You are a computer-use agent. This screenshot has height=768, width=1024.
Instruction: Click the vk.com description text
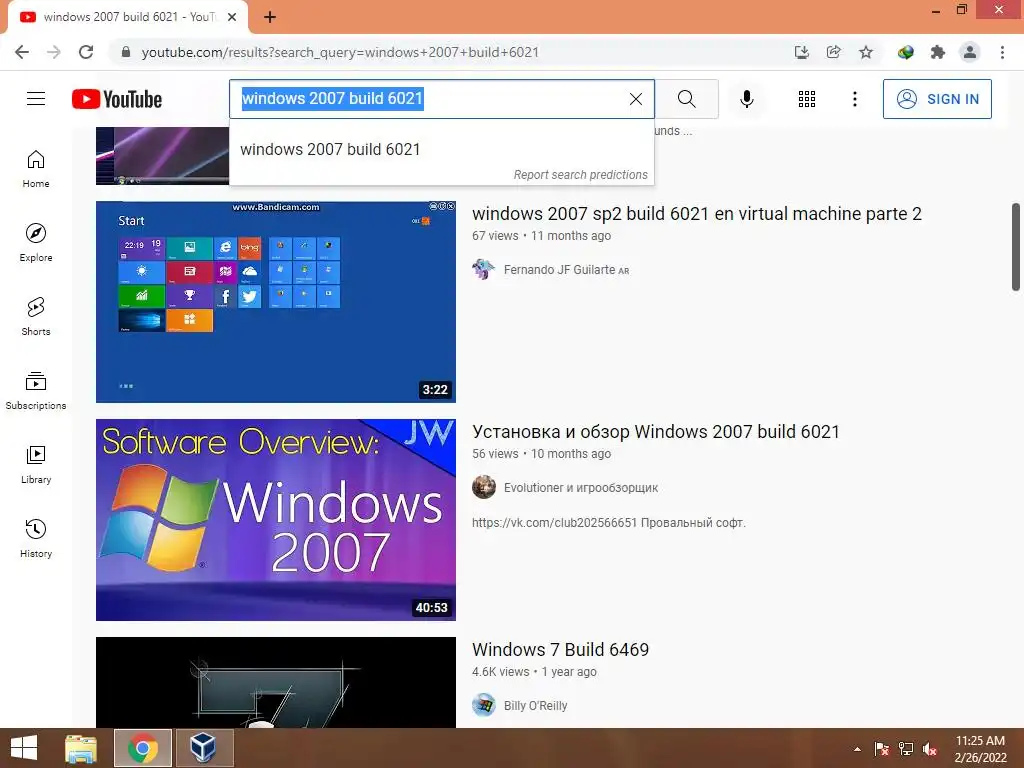point(609,522)
